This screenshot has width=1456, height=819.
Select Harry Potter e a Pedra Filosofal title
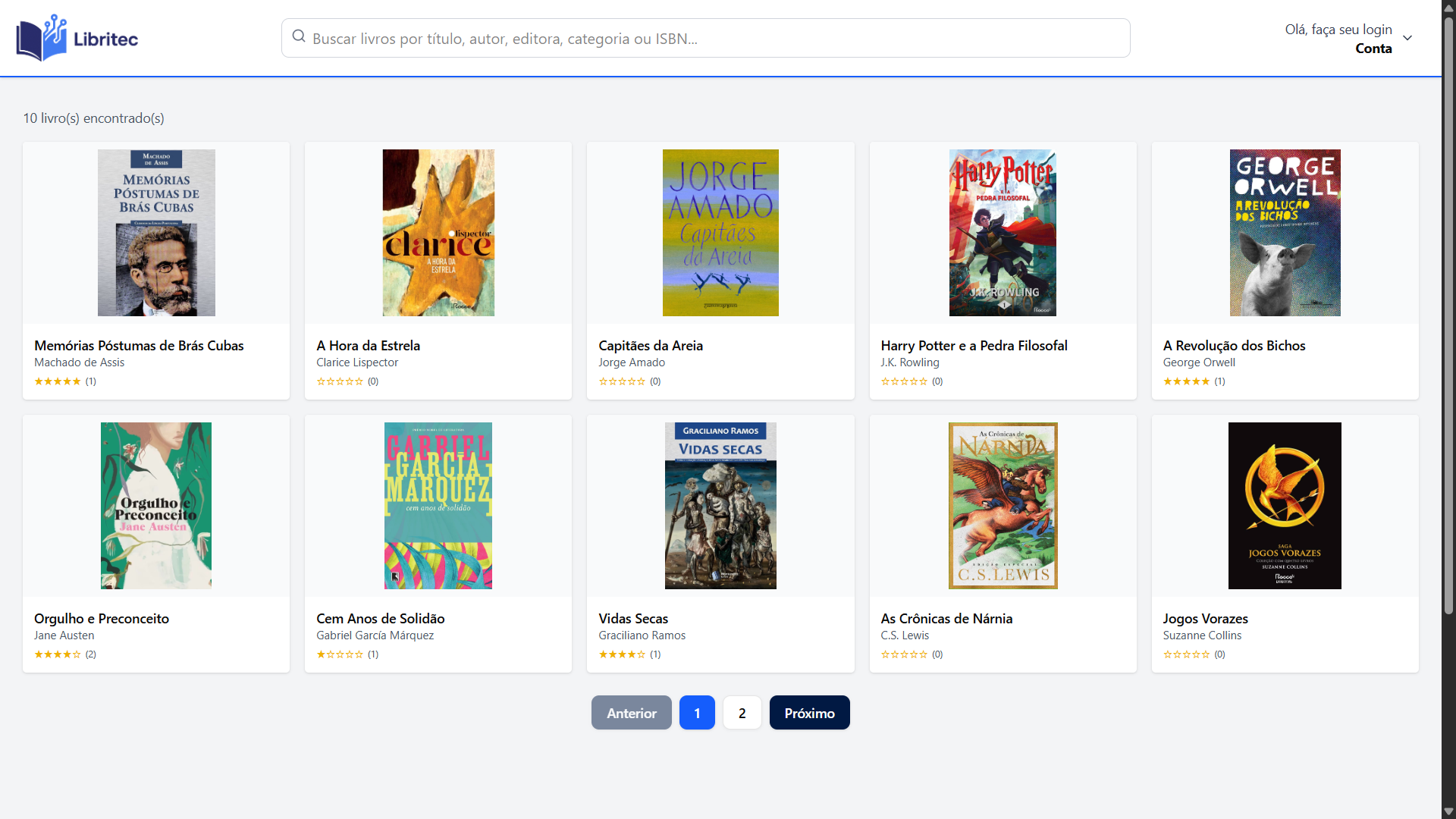(974, 346)
